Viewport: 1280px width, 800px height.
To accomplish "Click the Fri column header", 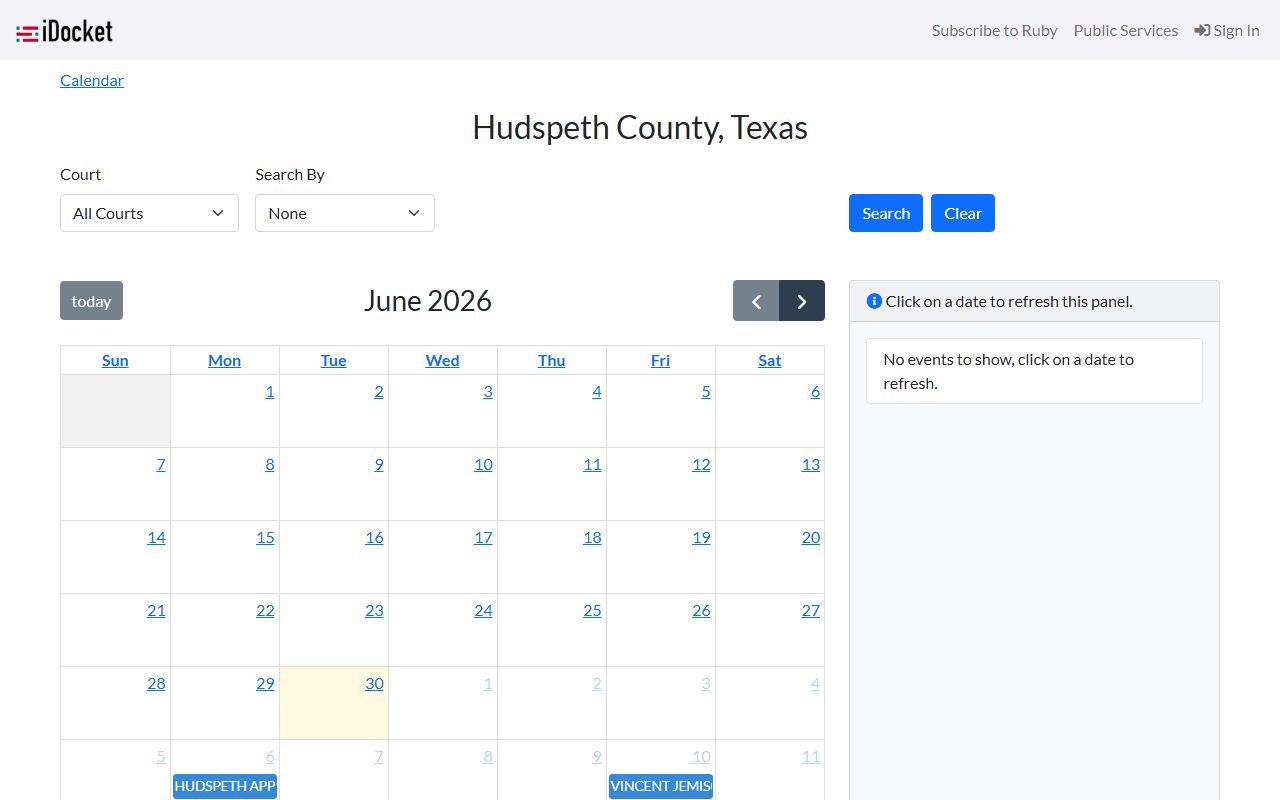I will 660,360.
